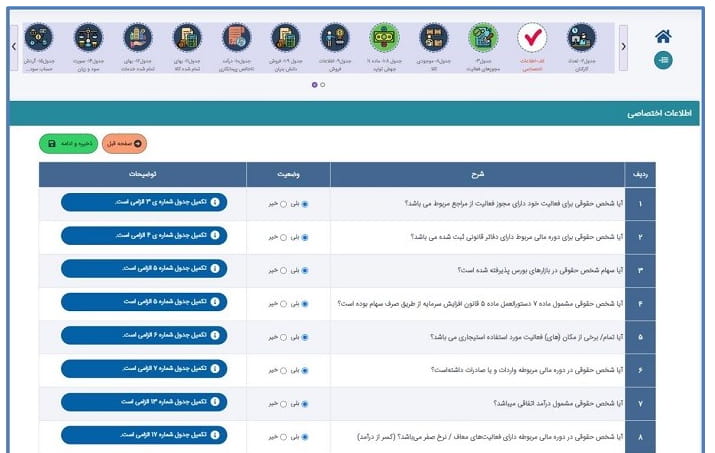The image size is (715, 453).
Task: Open orange document درآمد ناخالص پیمانکاری icon
Action: (236, 37)
